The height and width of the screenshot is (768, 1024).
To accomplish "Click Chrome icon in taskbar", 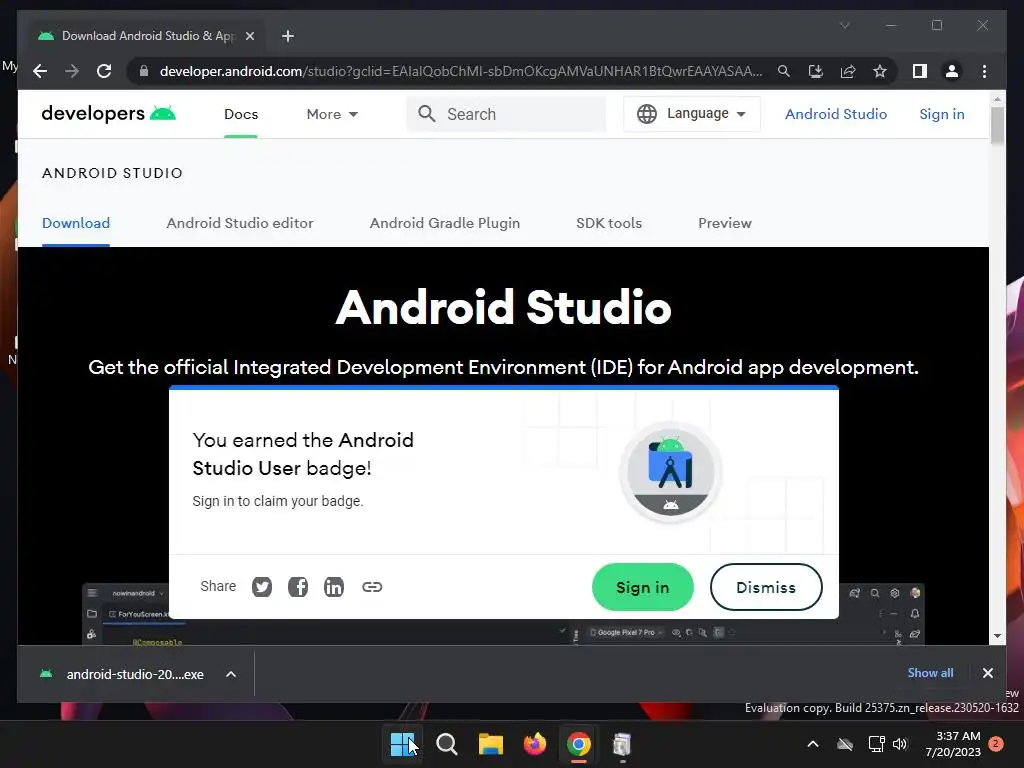I will pos(579,744).
